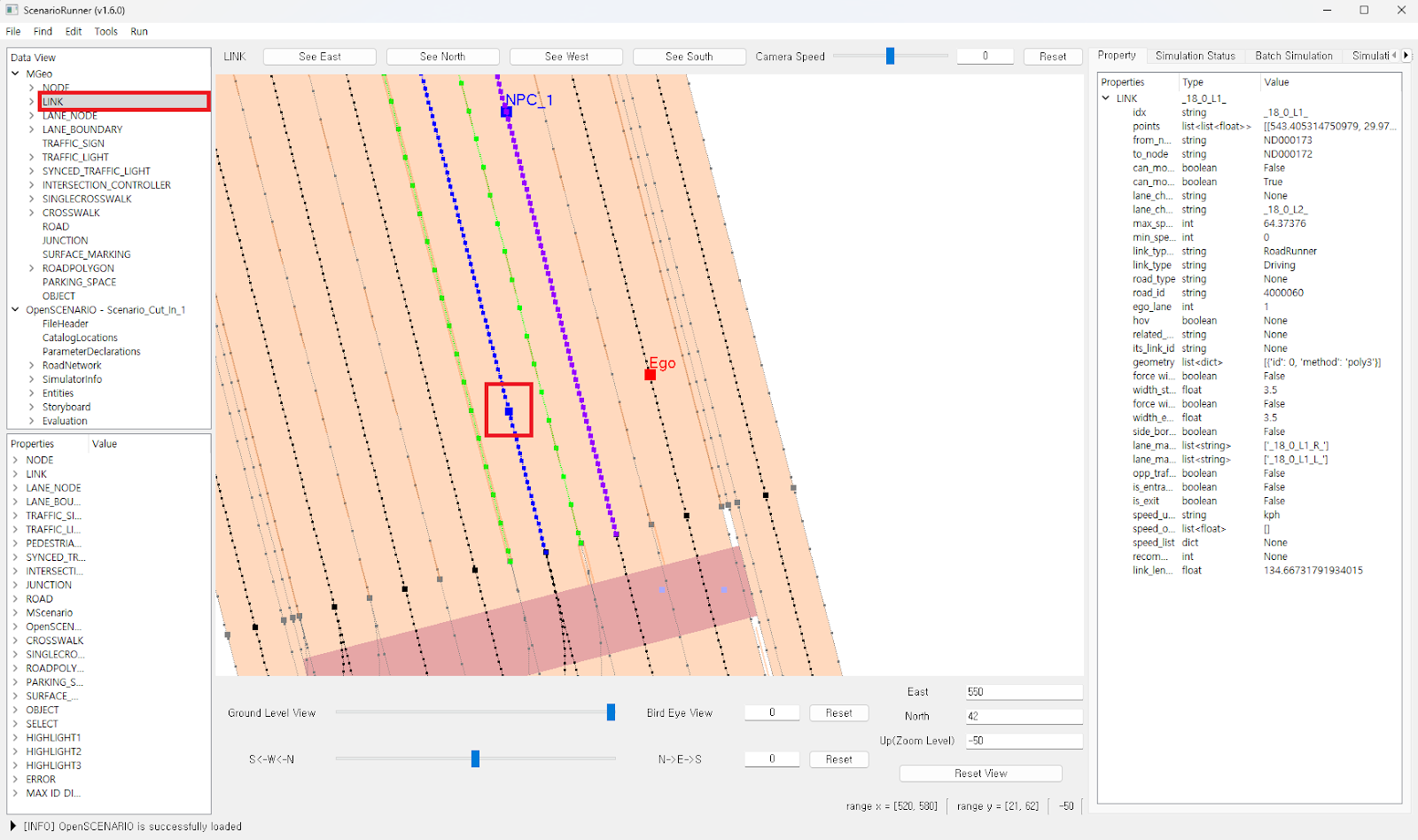Viewport: 1418px width, 840px height.
Task: Click the highlighted blue link point
Action: click(509, 411)
